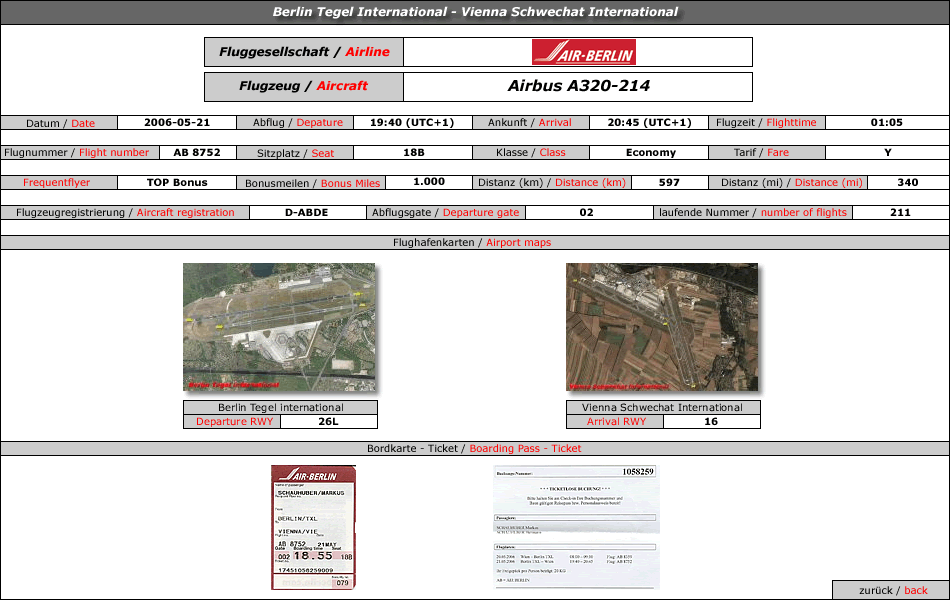Viewport: 950px width, 600px height.
Task: Click the seat value 18B
Action: coord(414,153)
